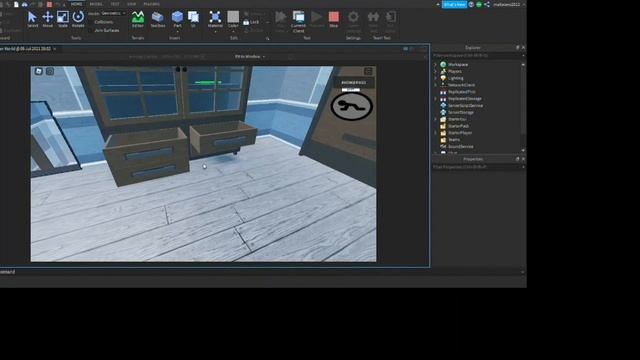The image size is (640, 360).
Task: Open the MODEL ribbon tab
Action: (x=96, y=4)
